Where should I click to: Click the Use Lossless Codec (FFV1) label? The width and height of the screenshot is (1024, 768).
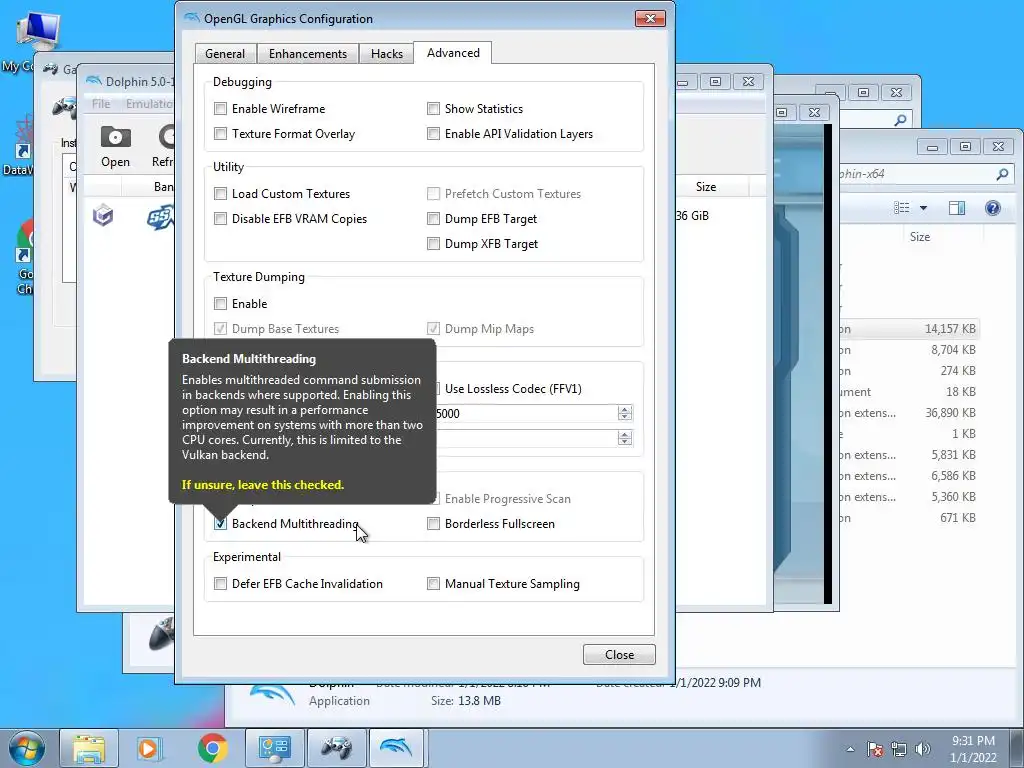[x=513, y=389]
